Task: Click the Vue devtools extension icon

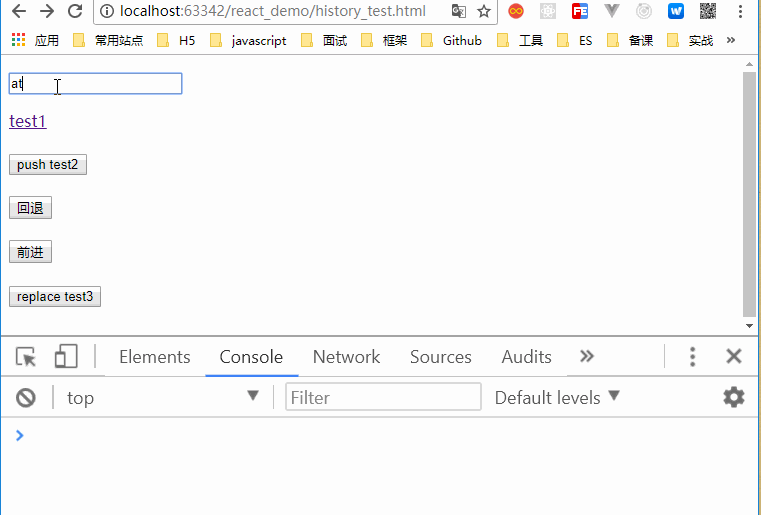Action: [x=612, y=12]
